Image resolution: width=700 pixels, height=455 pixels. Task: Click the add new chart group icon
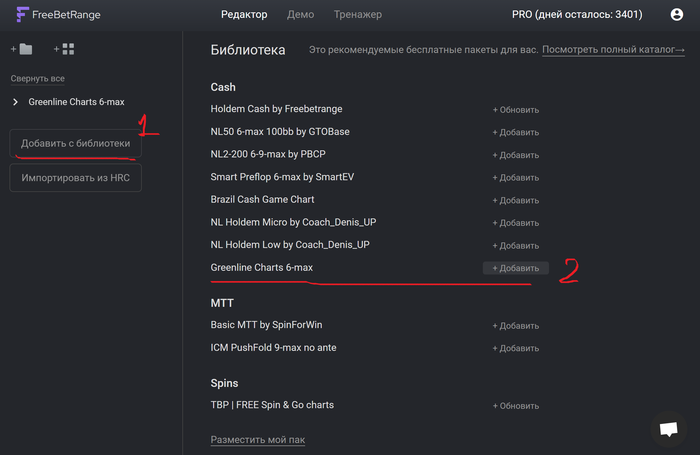65,48
